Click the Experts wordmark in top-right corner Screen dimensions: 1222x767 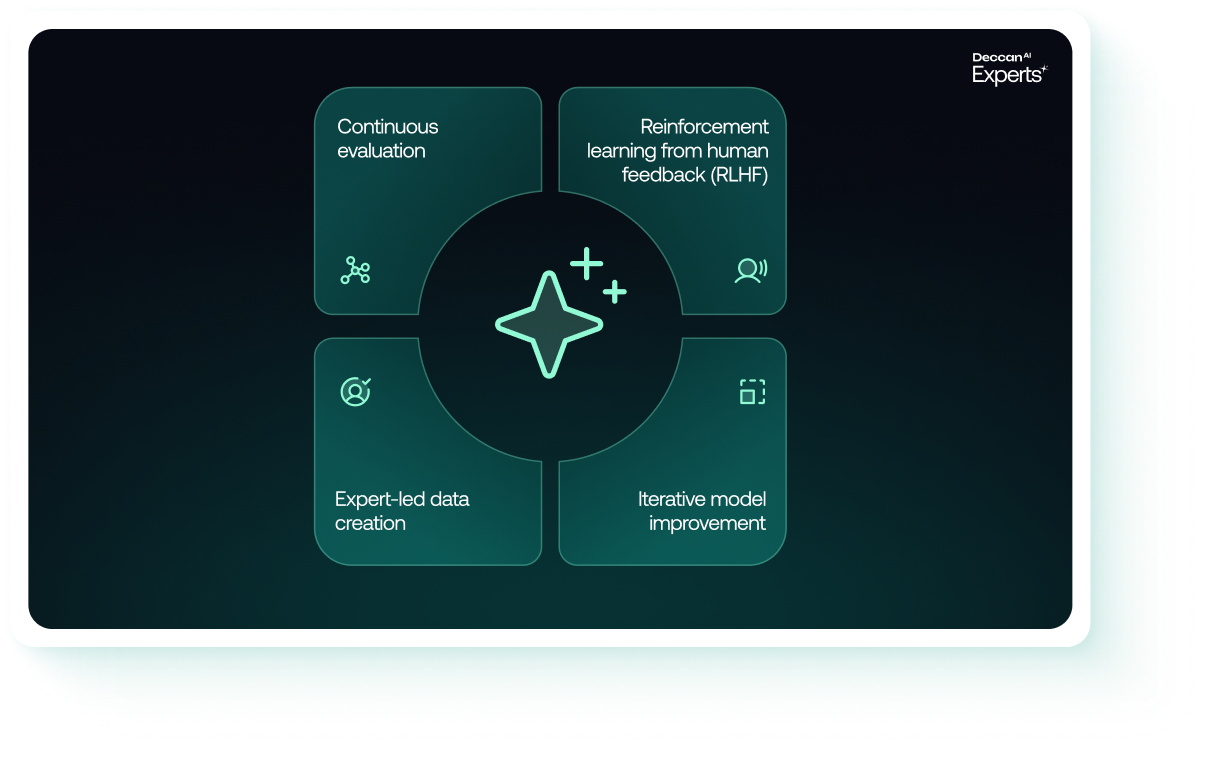pyautogui.click(x=1006, y=76)
